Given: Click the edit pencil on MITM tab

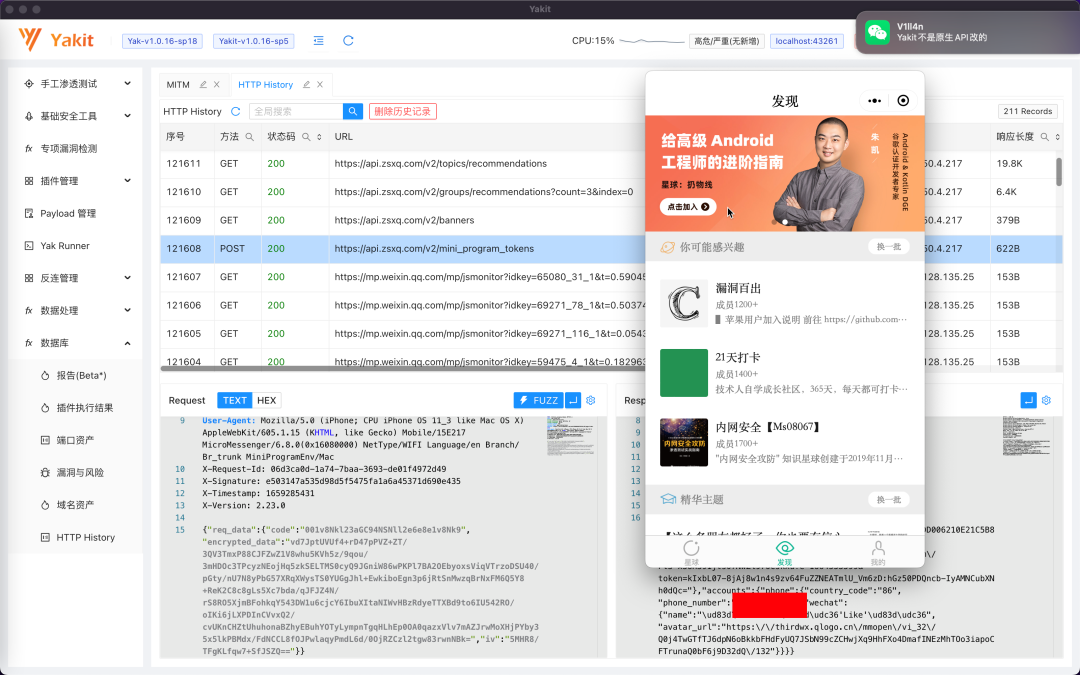Looking at the screenshot, I should (x=203, y=85).
